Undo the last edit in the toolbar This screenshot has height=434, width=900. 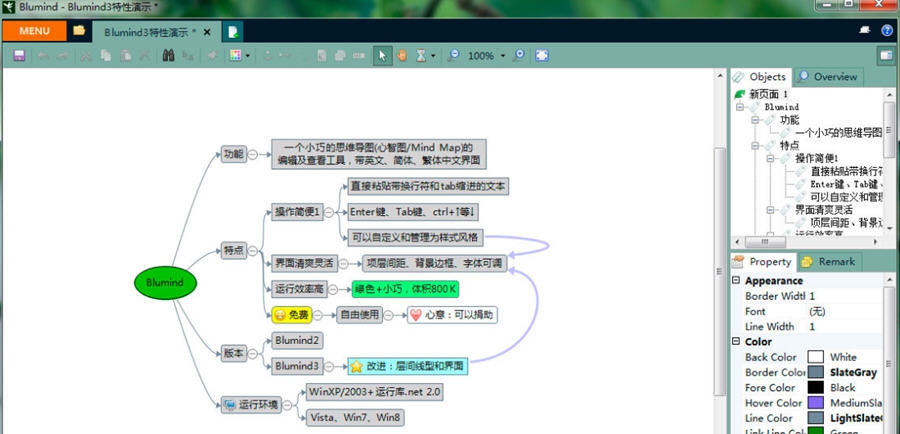tap(42, 56)
